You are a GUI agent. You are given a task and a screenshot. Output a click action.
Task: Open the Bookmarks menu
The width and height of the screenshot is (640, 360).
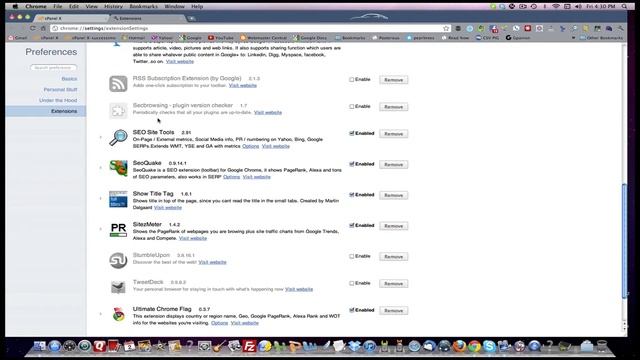coord(143,7)
